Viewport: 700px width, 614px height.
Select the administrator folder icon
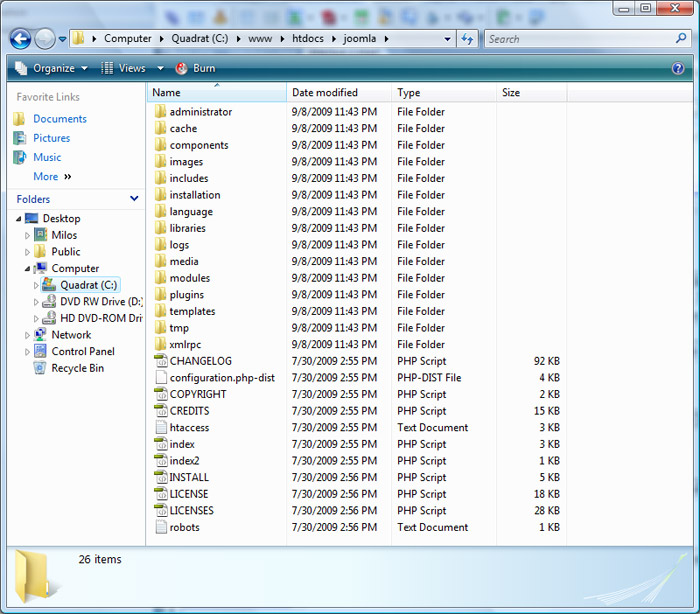[x=160, y=112]
